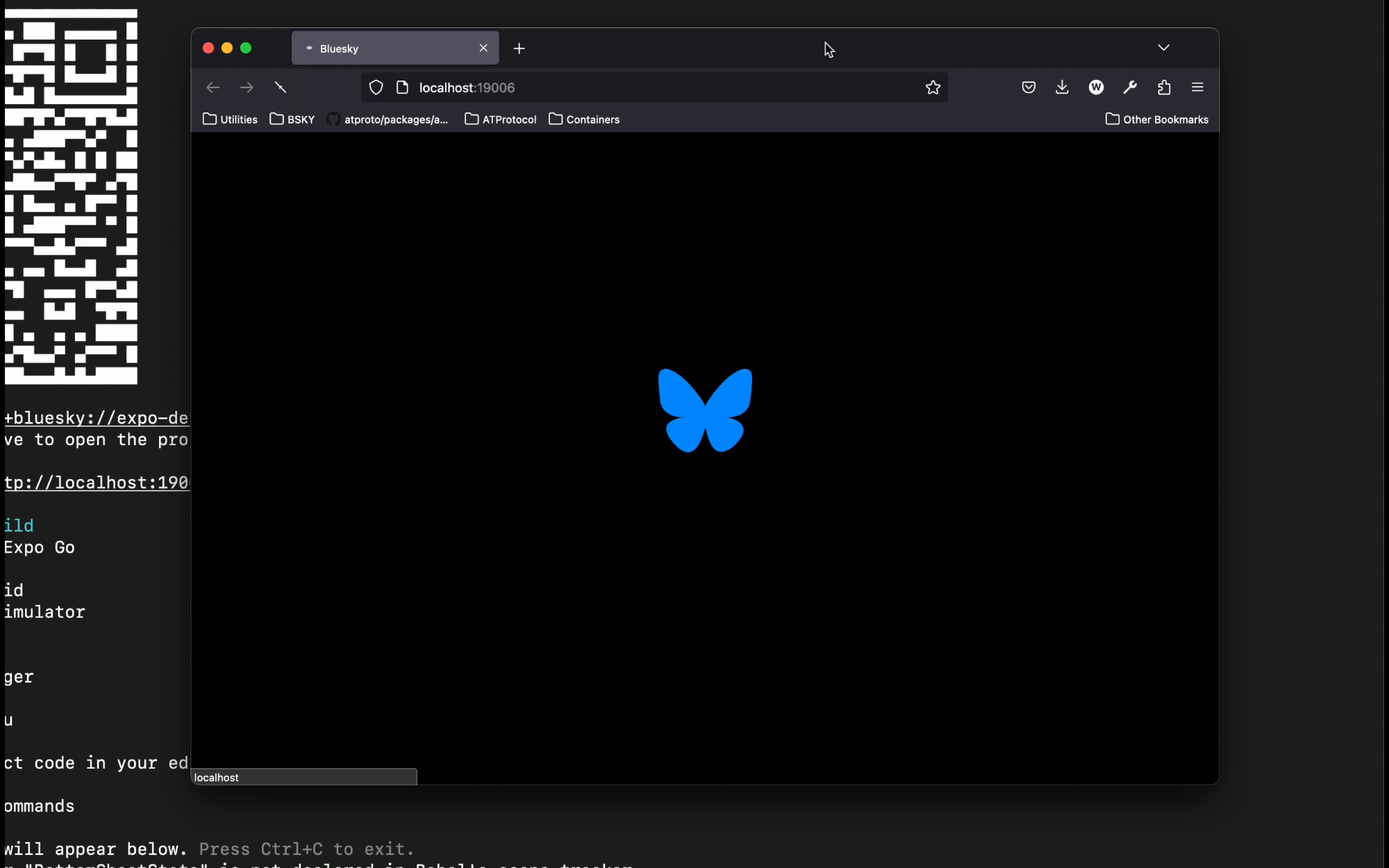Open the Containers bookmarks folder
The width and height of the screenshot is (1389, 868).
[584, 119]
